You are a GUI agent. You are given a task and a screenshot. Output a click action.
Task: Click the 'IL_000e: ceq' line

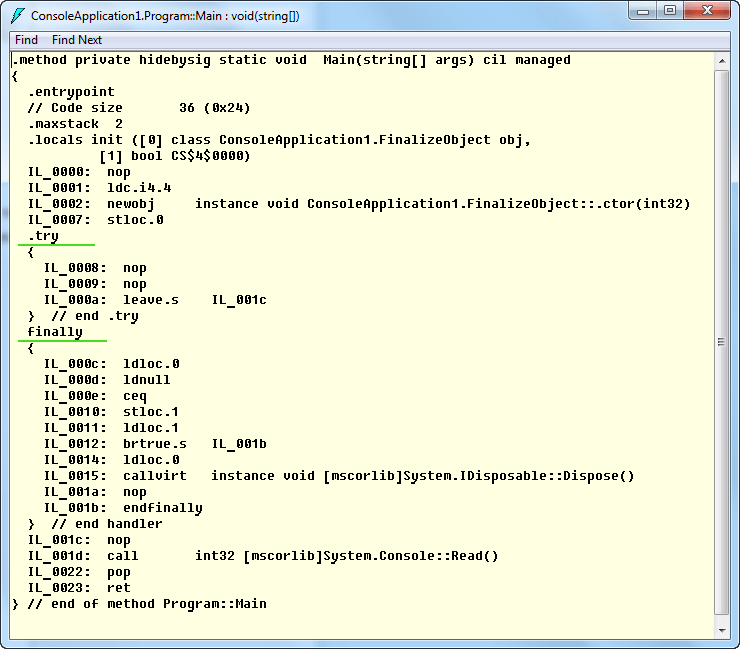95,396
